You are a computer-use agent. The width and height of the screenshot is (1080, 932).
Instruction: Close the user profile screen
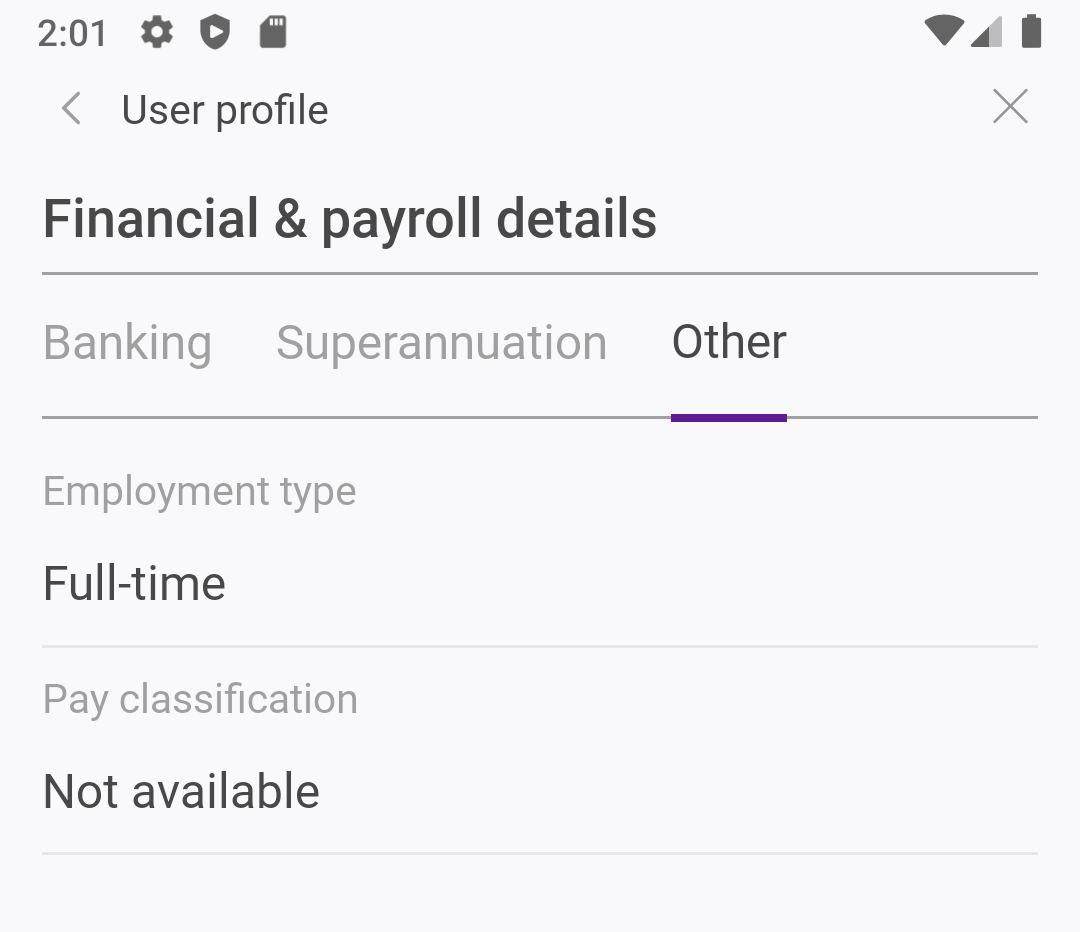[x=1010, y=107]
